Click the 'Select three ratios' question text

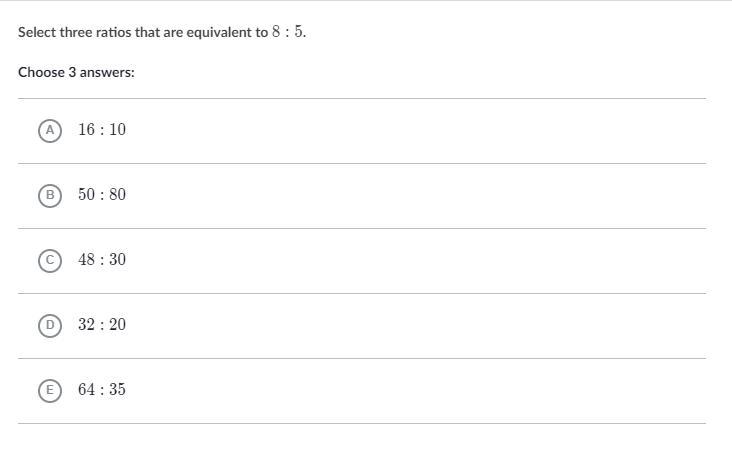[x=162, y=32]
